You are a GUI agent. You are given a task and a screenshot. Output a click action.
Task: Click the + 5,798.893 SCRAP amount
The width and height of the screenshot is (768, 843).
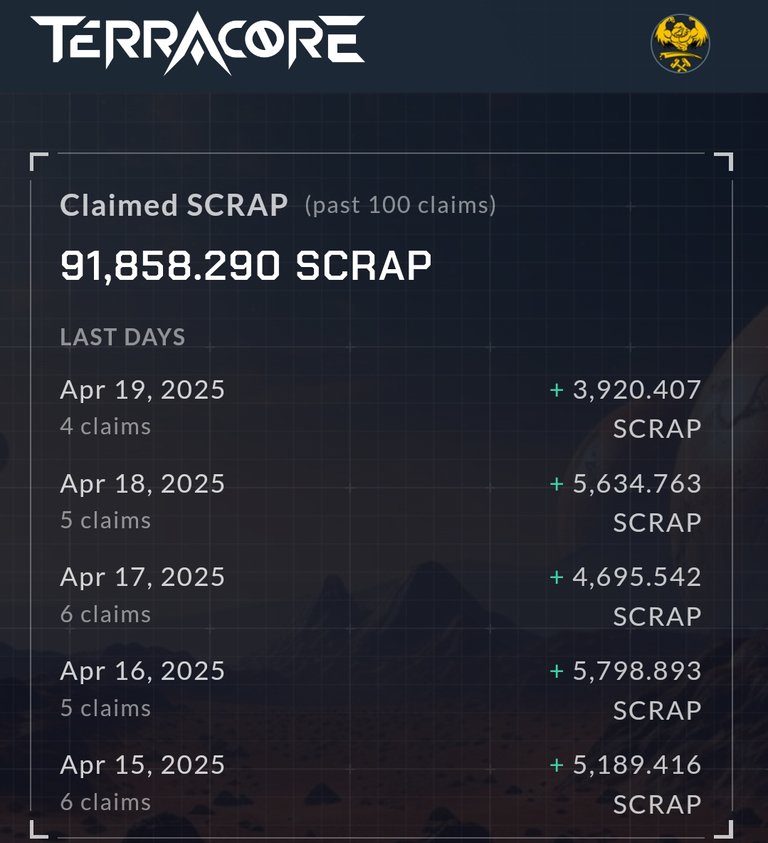pyautogui.click(x=625, y=690)
